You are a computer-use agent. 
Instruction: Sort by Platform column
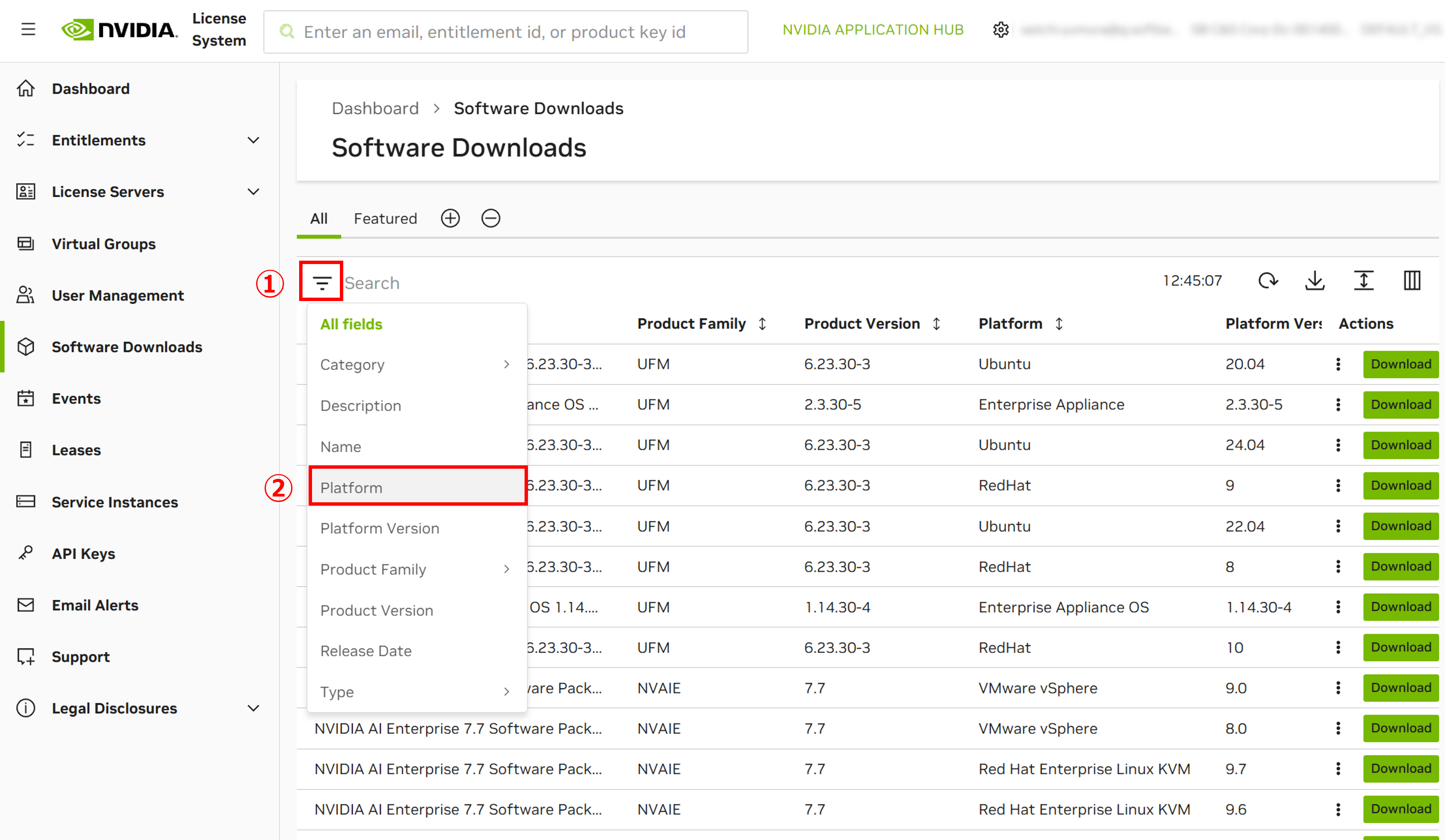(1059, 324)
